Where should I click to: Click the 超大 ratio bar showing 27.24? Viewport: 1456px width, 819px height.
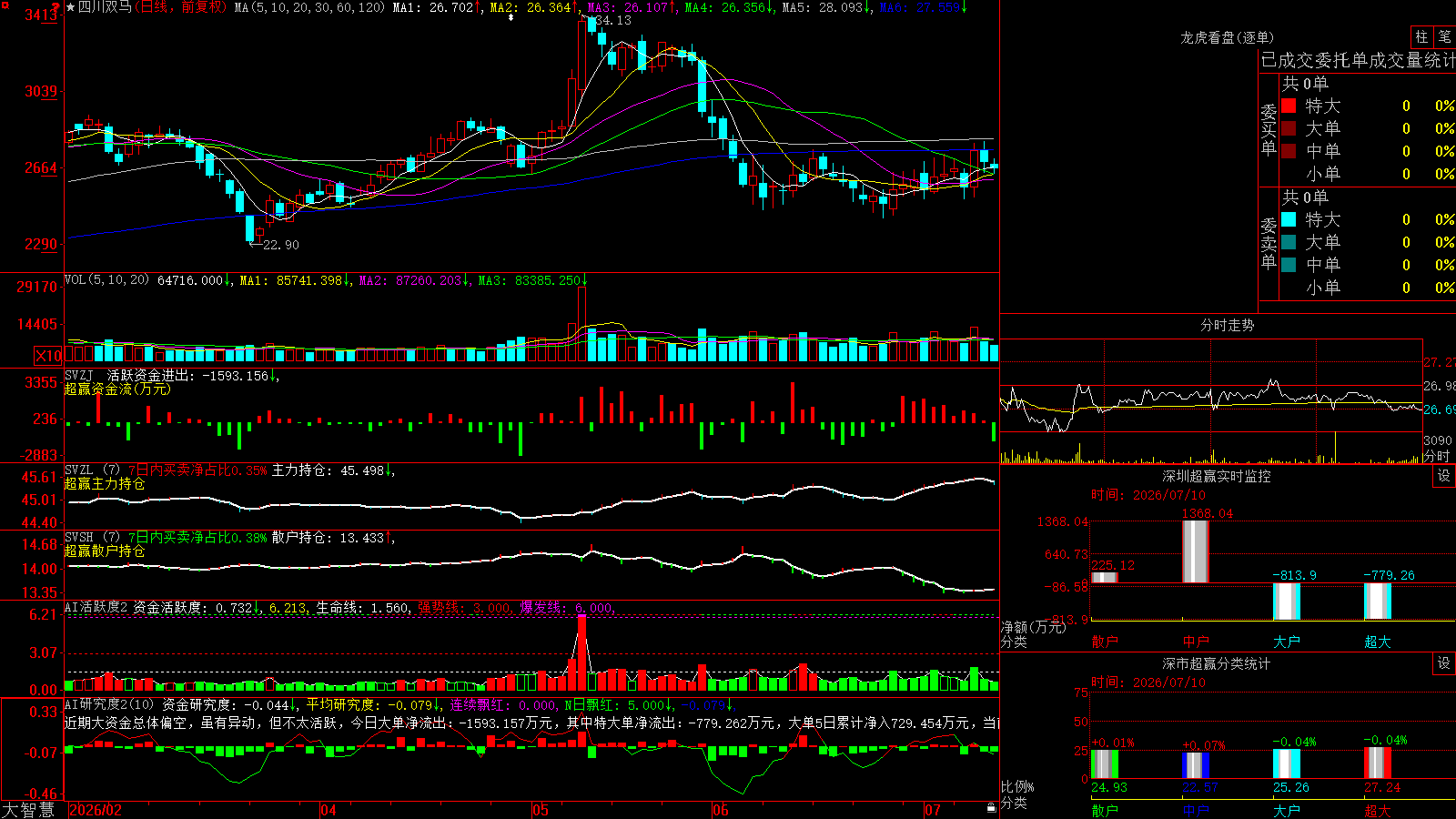pyautogui.click(x=1378, y=763)
